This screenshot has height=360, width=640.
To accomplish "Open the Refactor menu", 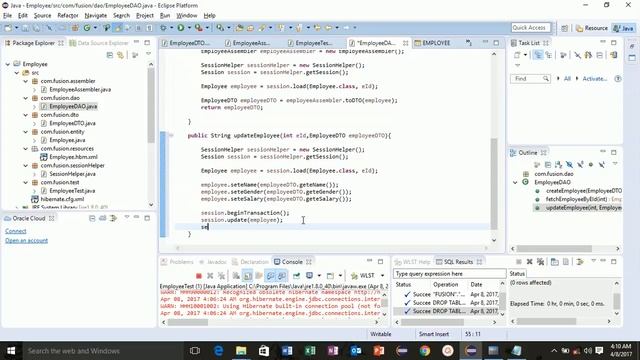I will (x=68, y=16).
